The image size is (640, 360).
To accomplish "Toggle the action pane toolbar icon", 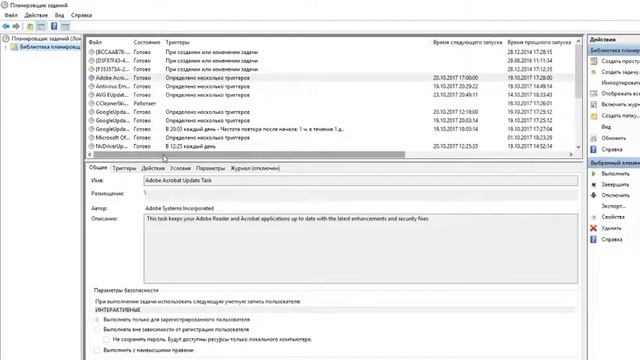I will click(65, 27).
